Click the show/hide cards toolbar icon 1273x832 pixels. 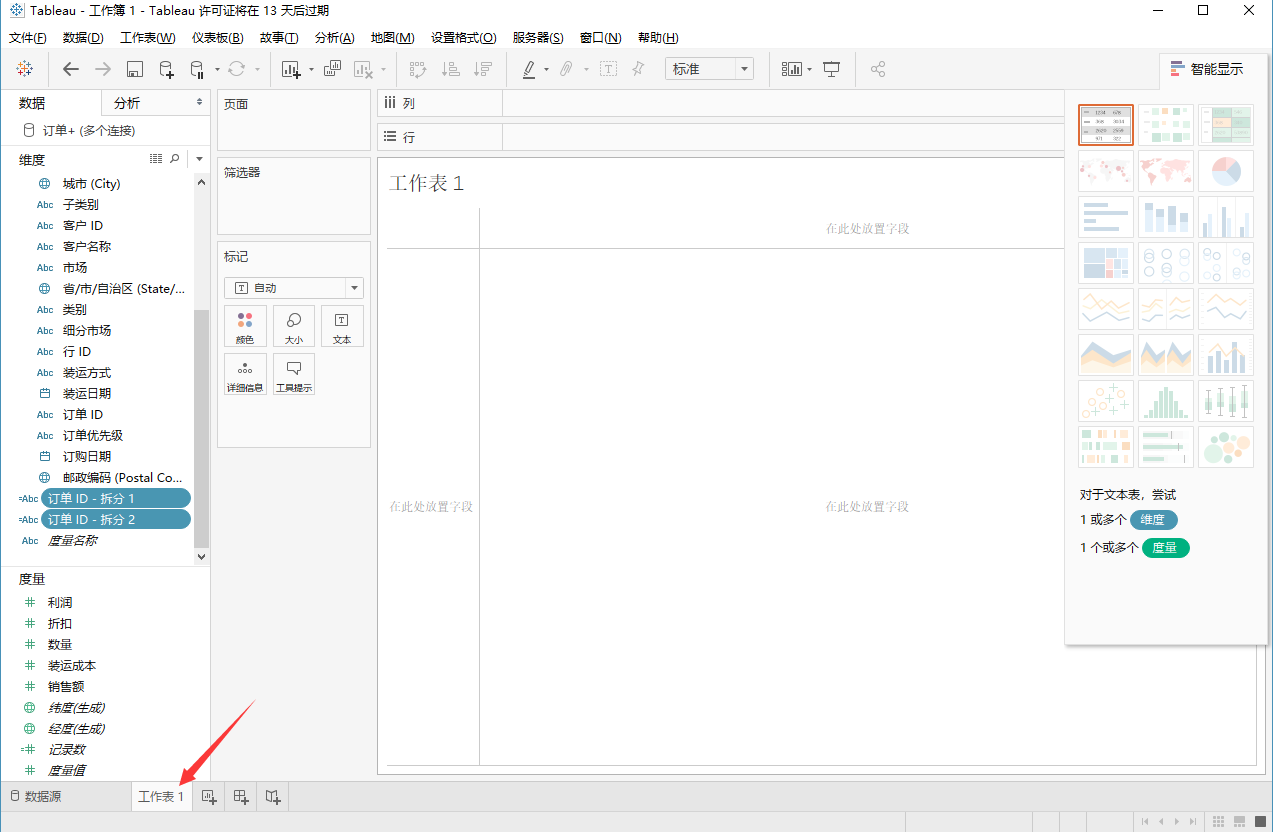coord(792,69)
